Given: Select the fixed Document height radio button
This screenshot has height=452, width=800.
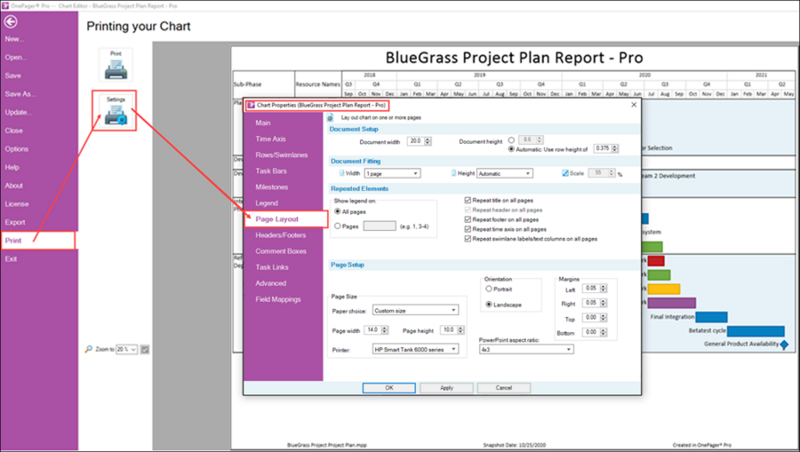Looking at the screenshot, I should pyautogui.click(x=511, y=140).
